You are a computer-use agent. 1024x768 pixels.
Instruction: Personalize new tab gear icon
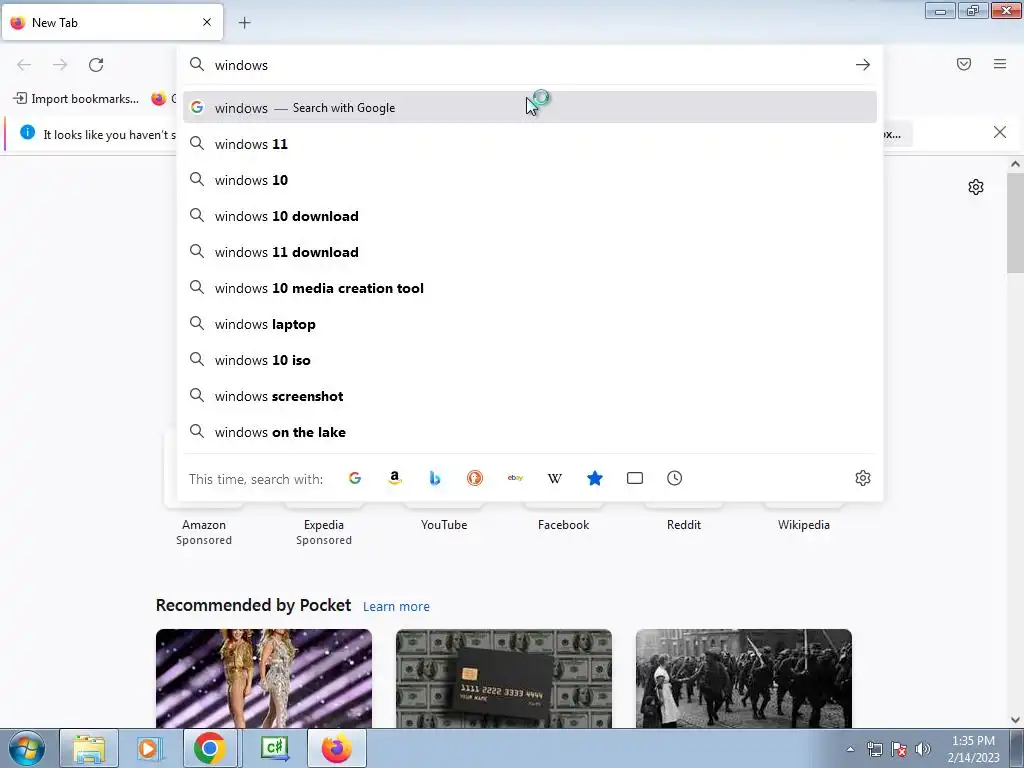point(976,187)
